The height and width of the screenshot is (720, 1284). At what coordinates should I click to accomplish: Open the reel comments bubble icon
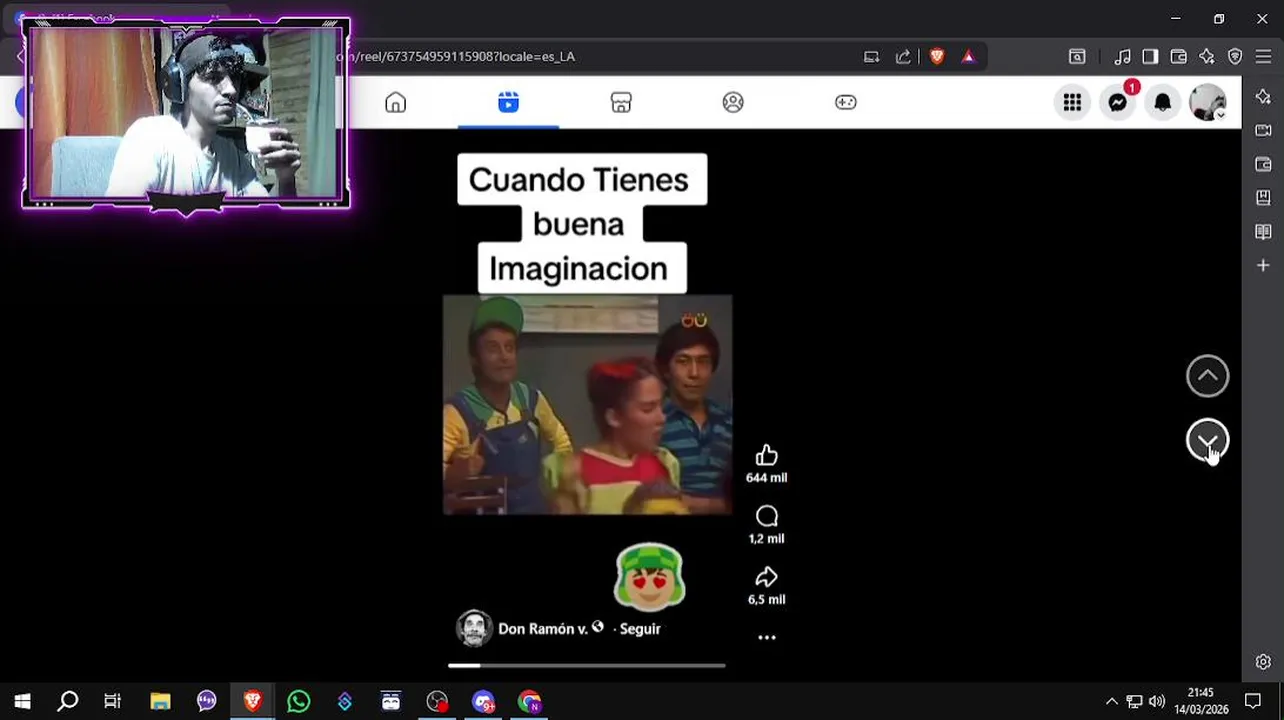coord(767,516)
